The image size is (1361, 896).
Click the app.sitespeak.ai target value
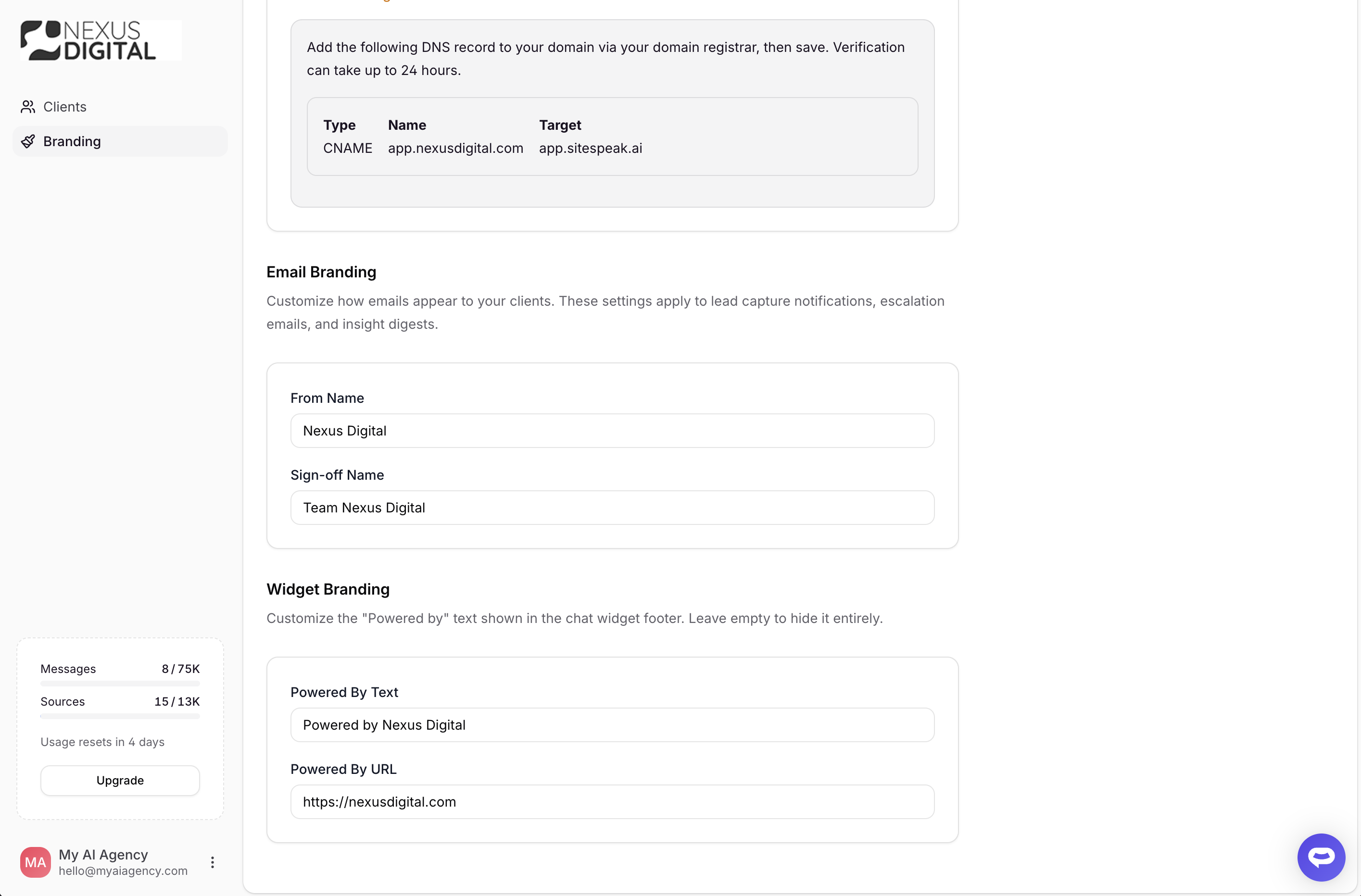click(x=590, y=148)
